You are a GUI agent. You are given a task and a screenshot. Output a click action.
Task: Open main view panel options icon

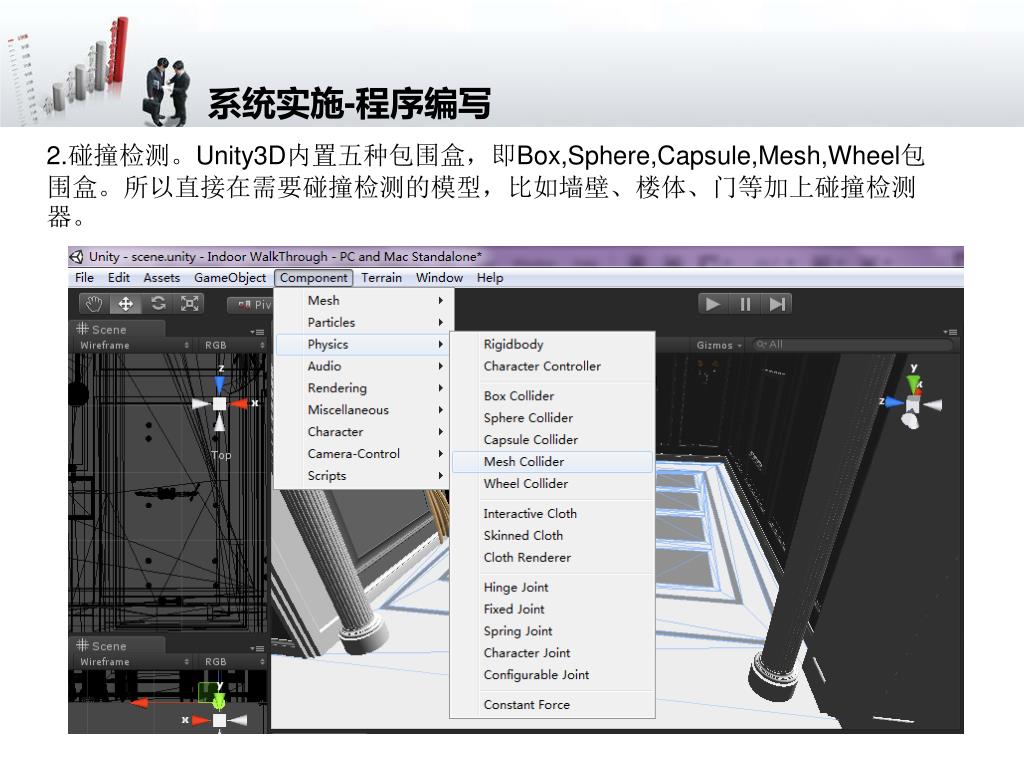(950, 332)
